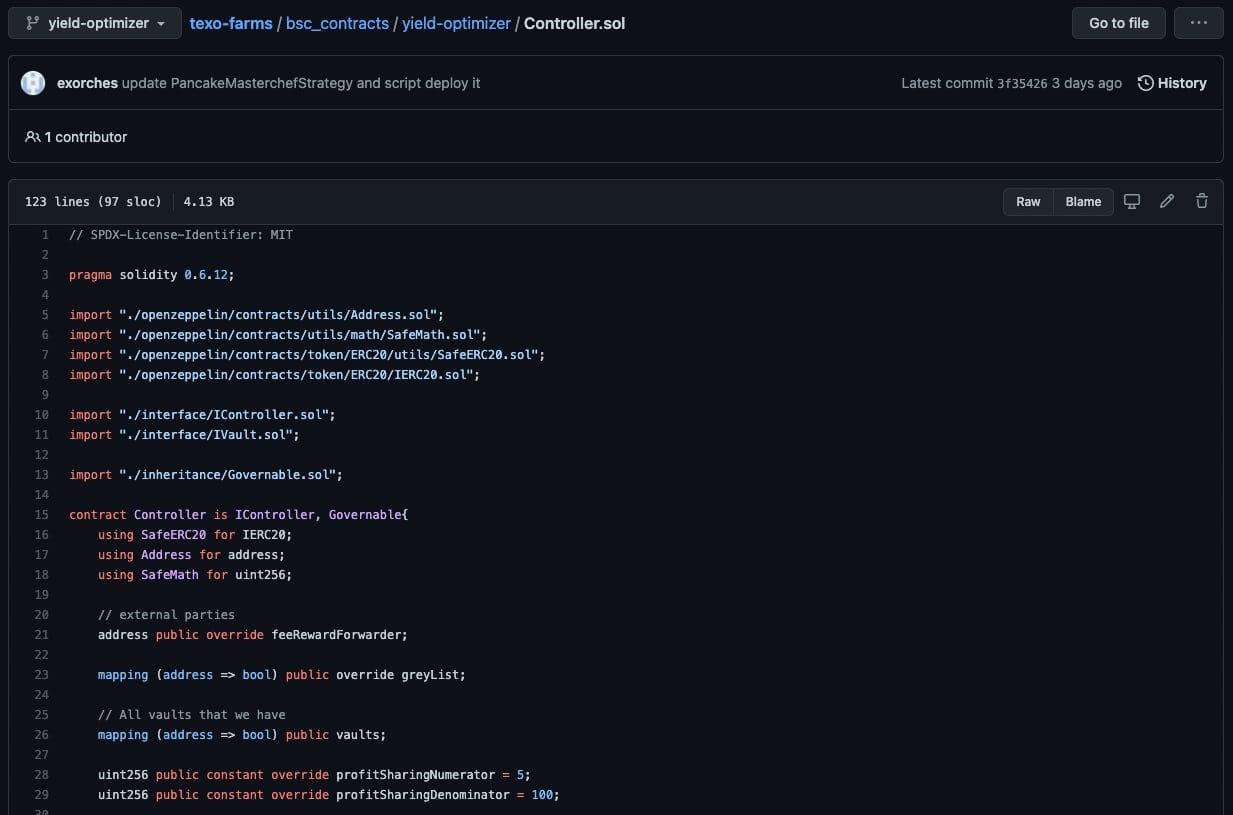Click the git branch icon

coord(32,23)
